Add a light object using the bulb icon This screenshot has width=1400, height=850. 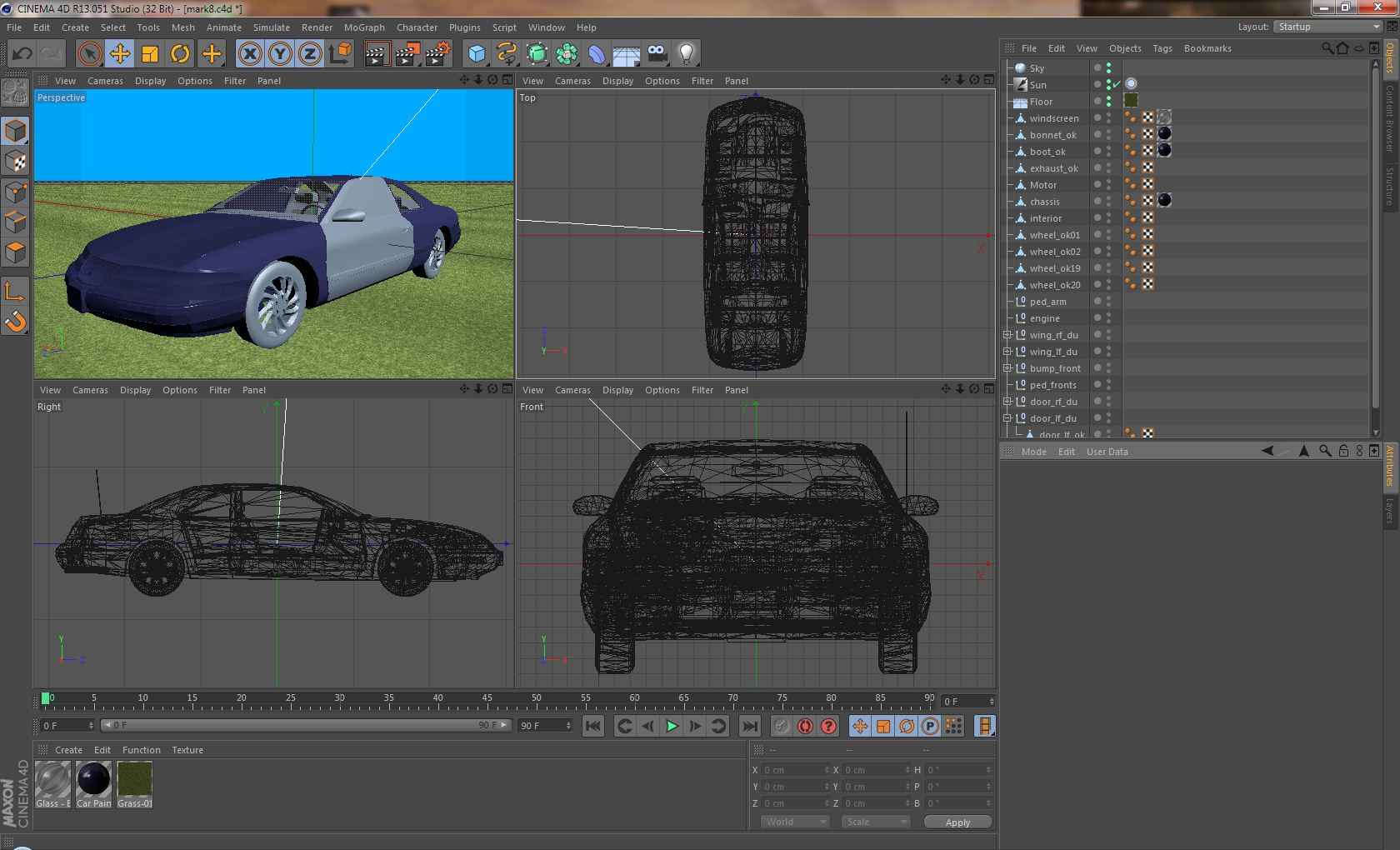(x=686, y=54)
